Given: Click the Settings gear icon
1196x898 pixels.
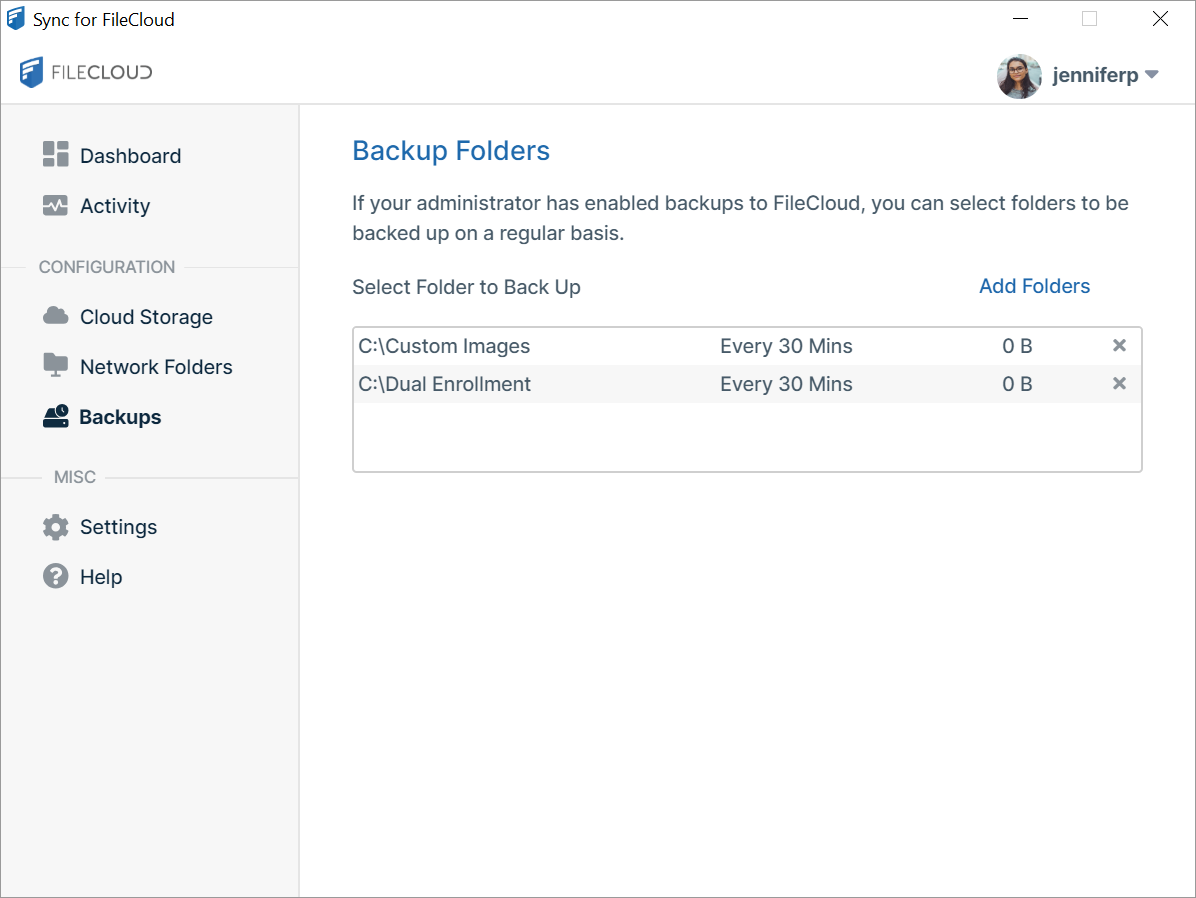Looking at the screenshot, I should pyautogui.click(x=55, y=527).
